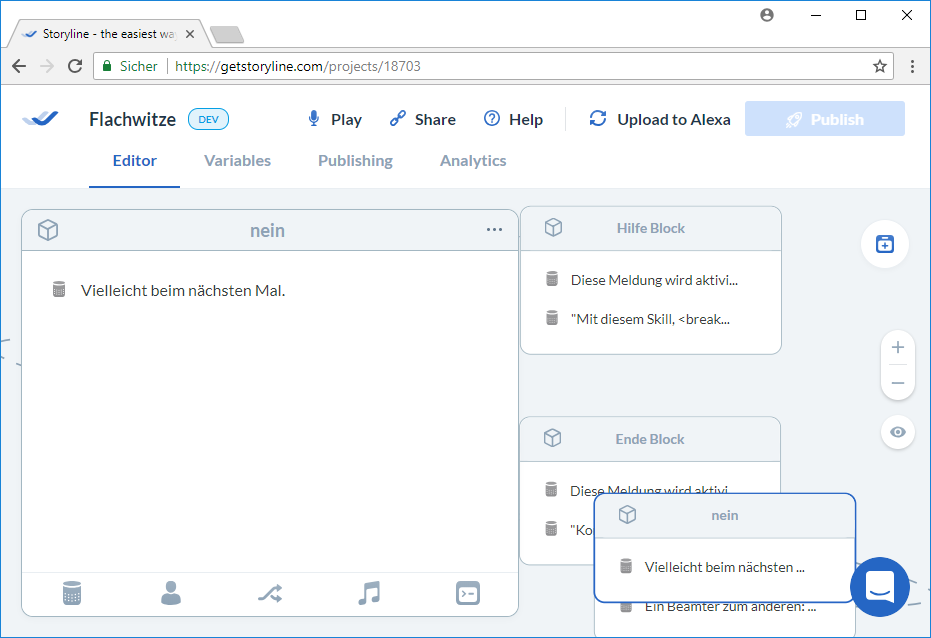Screen dimensions: 931x638
Task: Click the terminal code step icon
Action: tap(467, 593)
